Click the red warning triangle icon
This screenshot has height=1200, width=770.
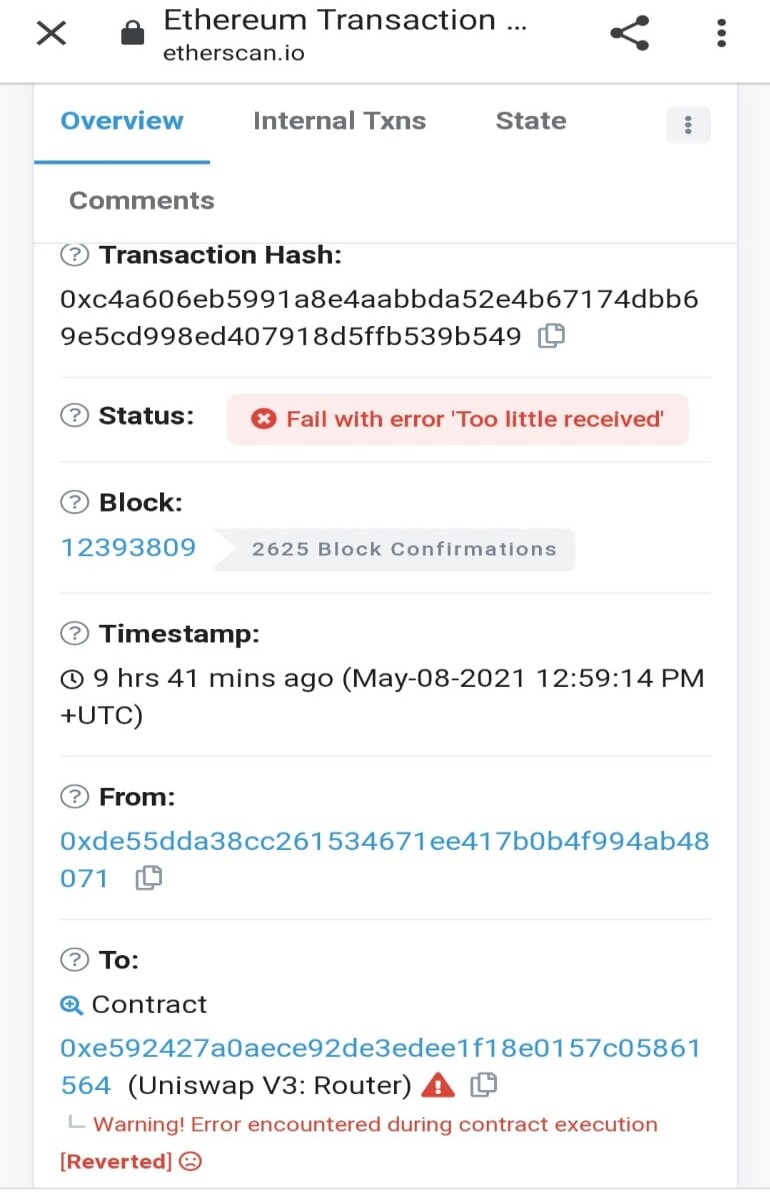pyautogui.click(x=438, y=1085)
